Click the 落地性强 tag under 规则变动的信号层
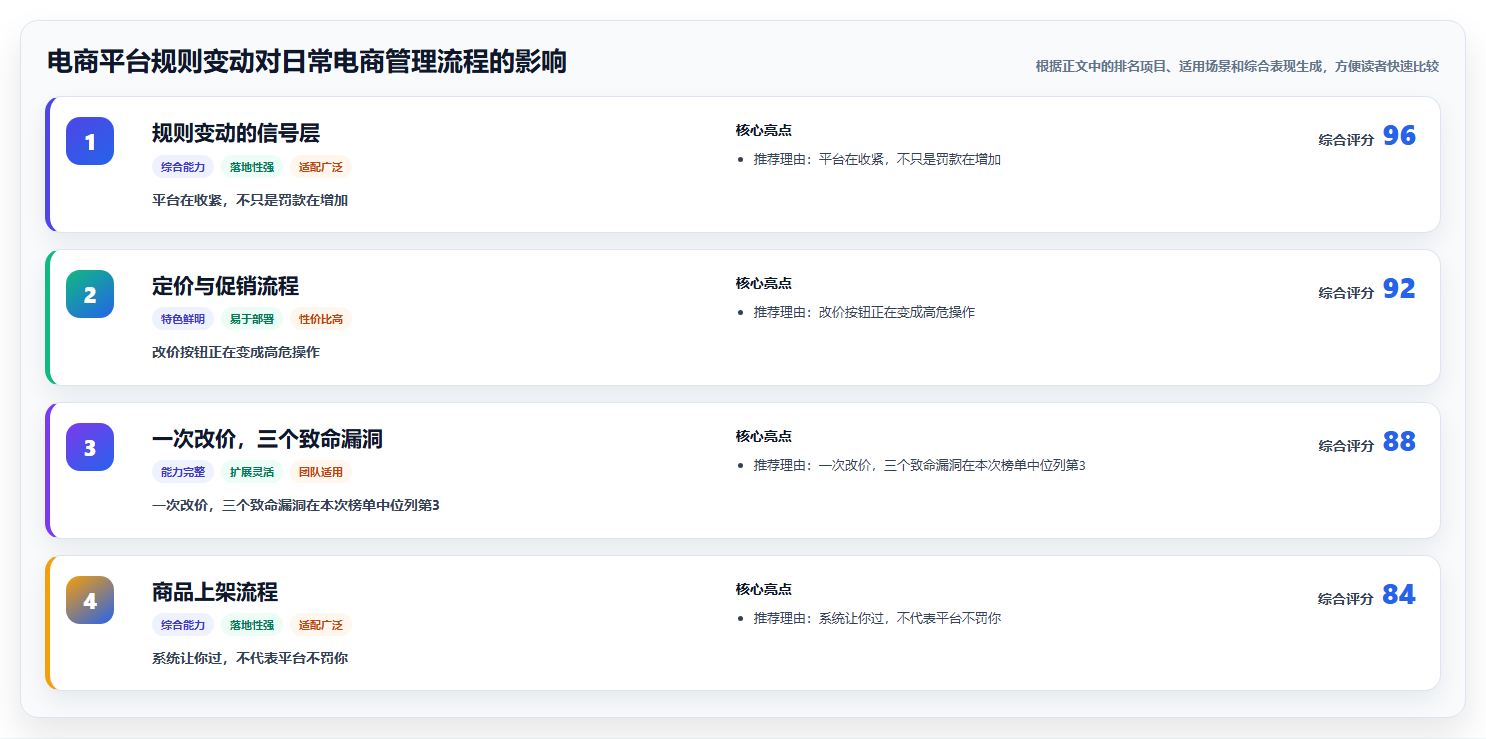Viewport: 1486px width, 739px height. (252, 167)
